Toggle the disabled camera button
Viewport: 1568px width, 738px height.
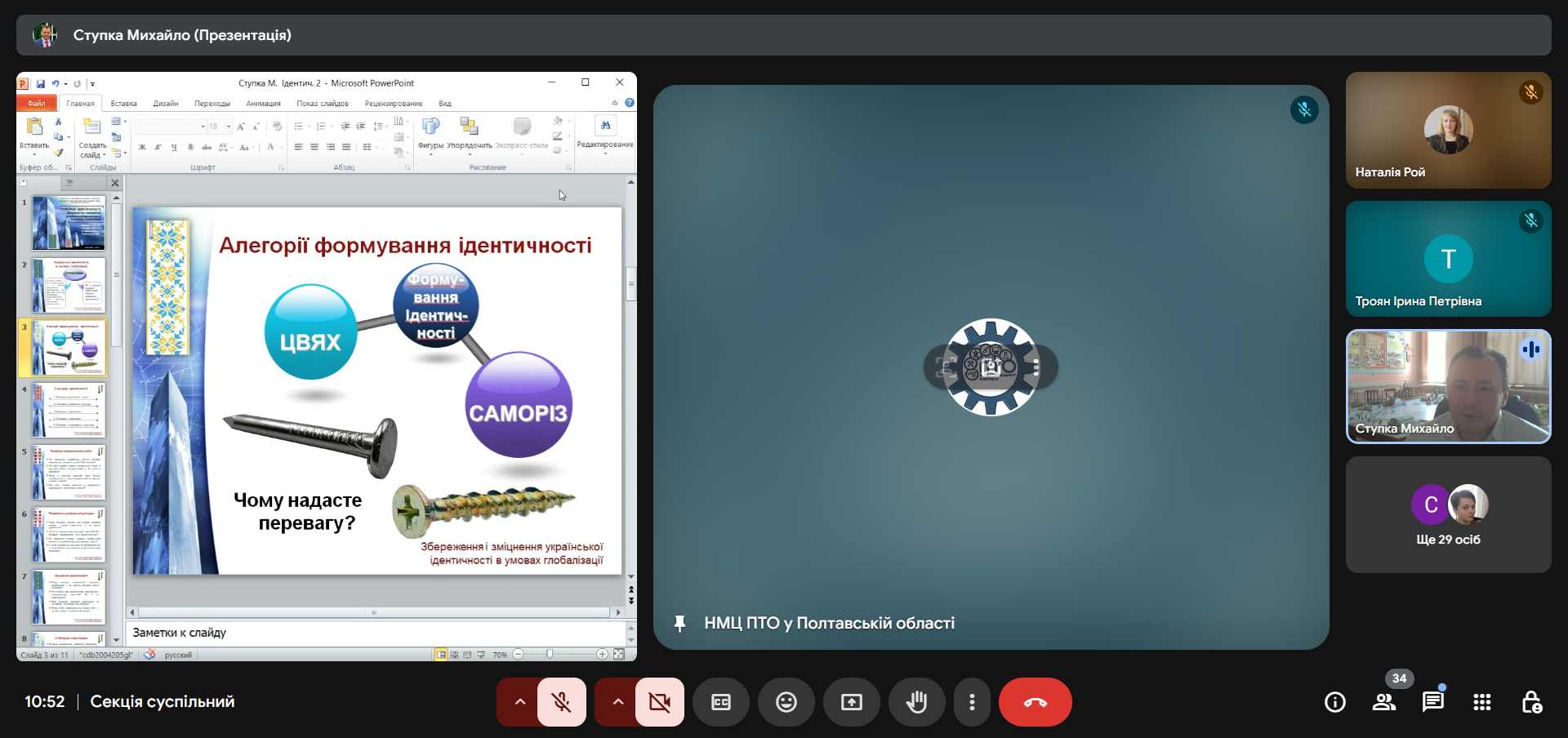[659, 702]
